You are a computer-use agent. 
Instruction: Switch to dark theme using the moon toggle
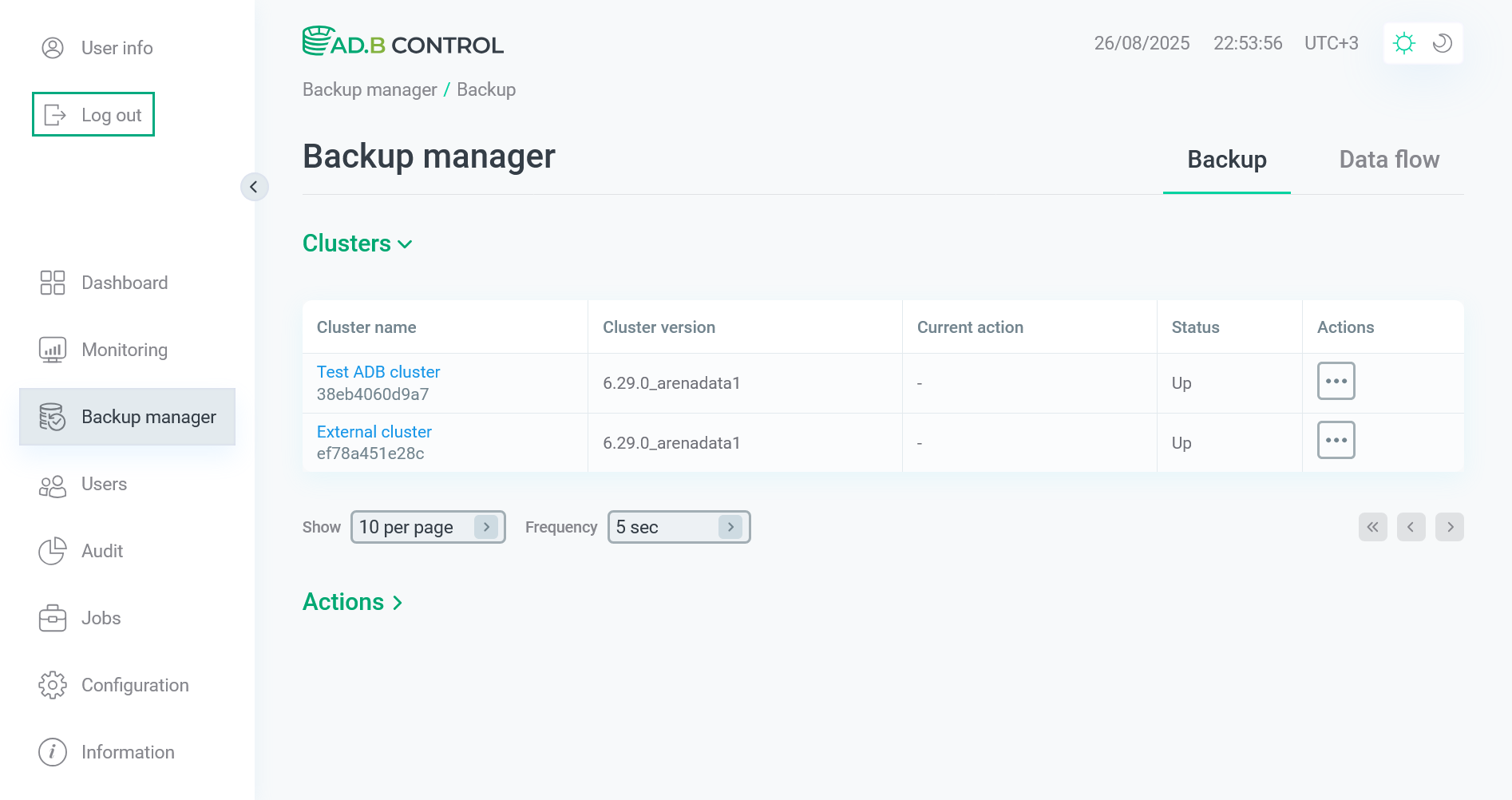tap(1442, 43)
